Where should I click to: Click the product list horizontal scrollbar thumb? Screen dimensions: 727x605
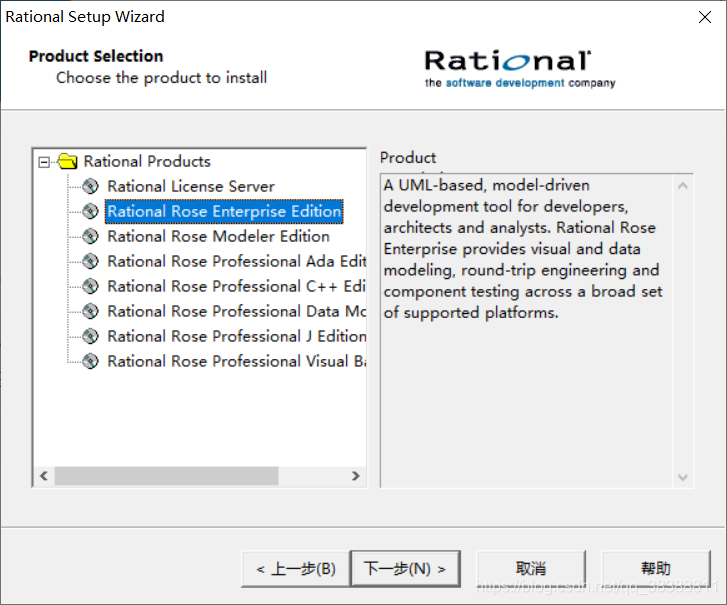166,476
